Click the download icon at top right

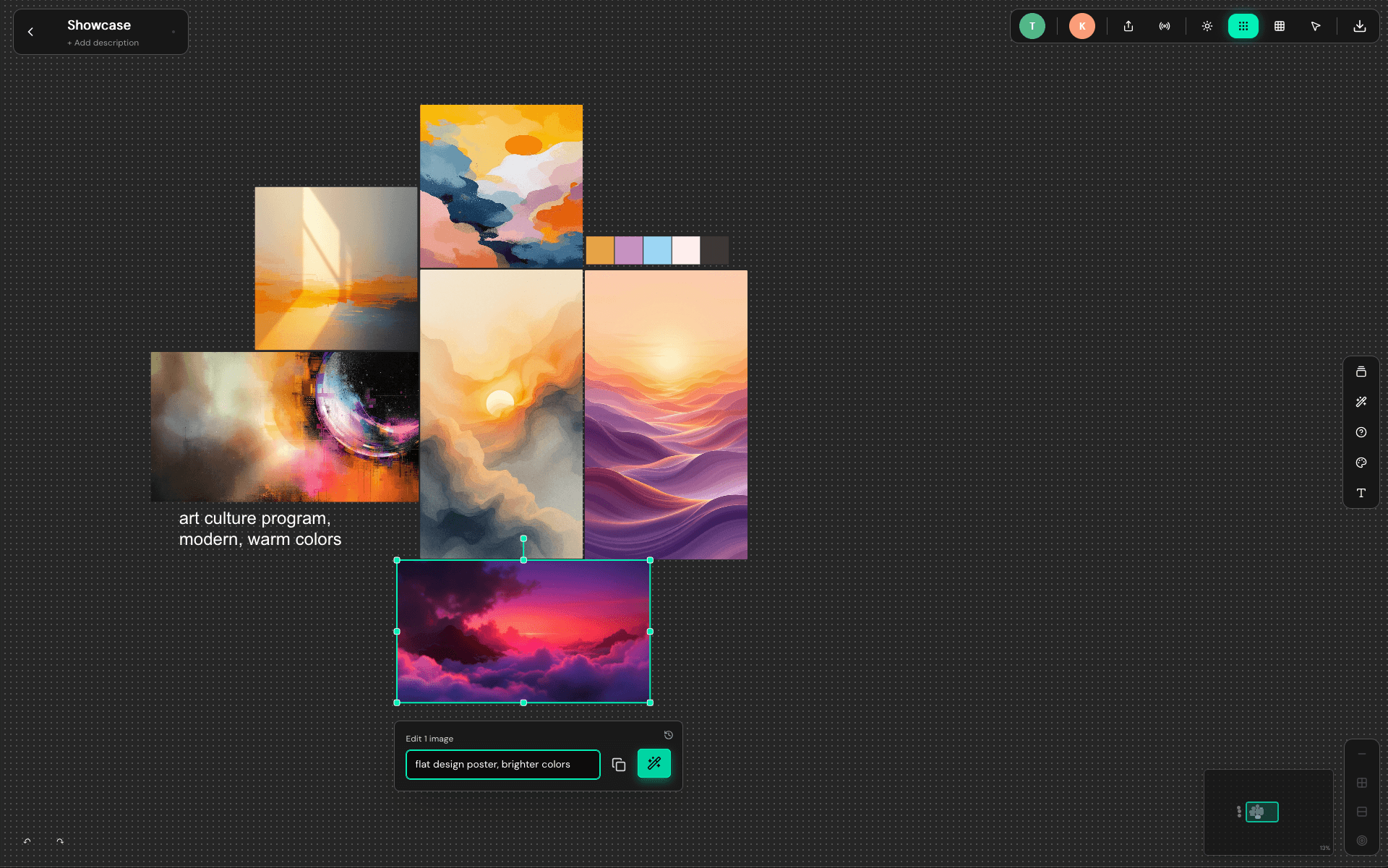click(1360, 27)
